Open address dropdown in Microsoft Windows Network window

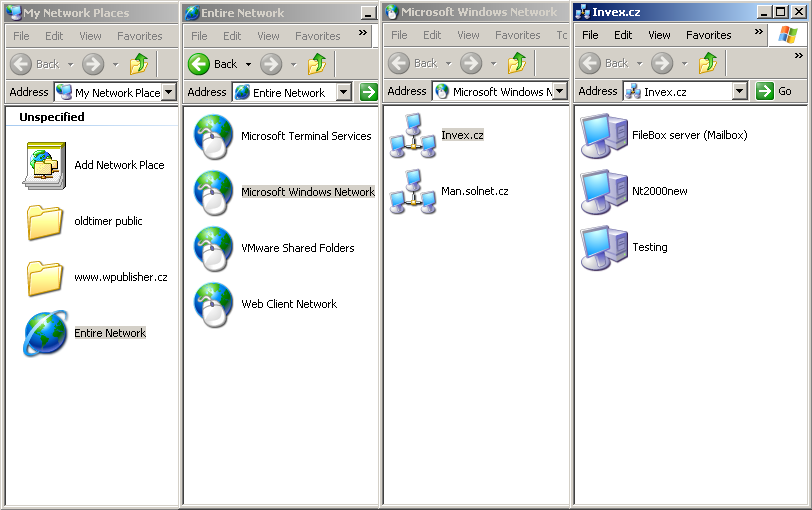click(559, 91)
